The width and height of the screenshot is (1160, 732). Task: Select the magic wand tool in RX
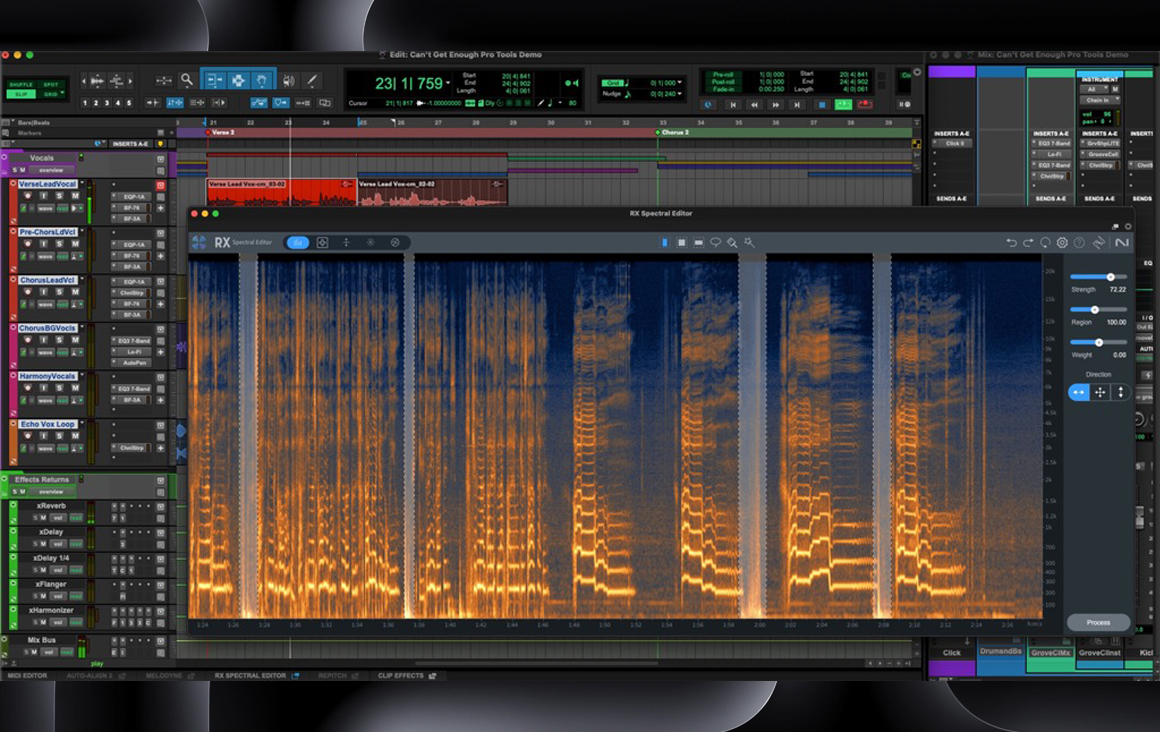749,243
